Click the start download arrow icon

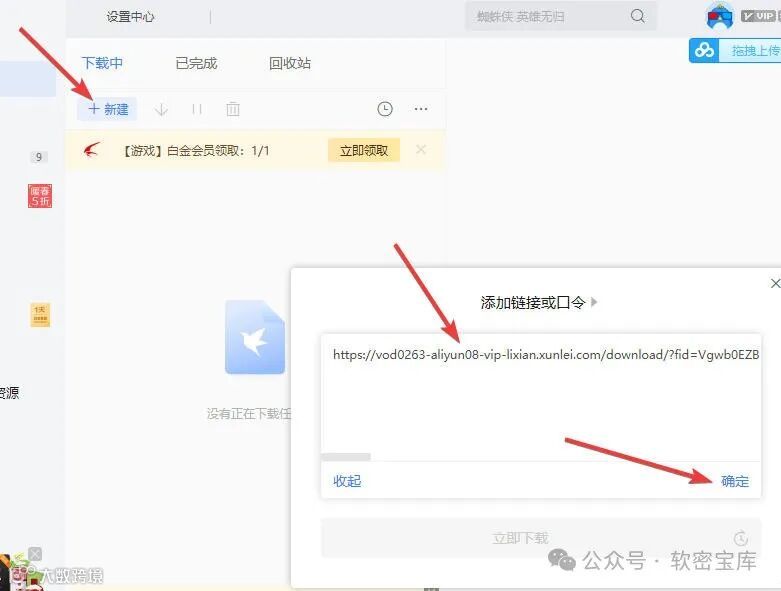[161, 109]
